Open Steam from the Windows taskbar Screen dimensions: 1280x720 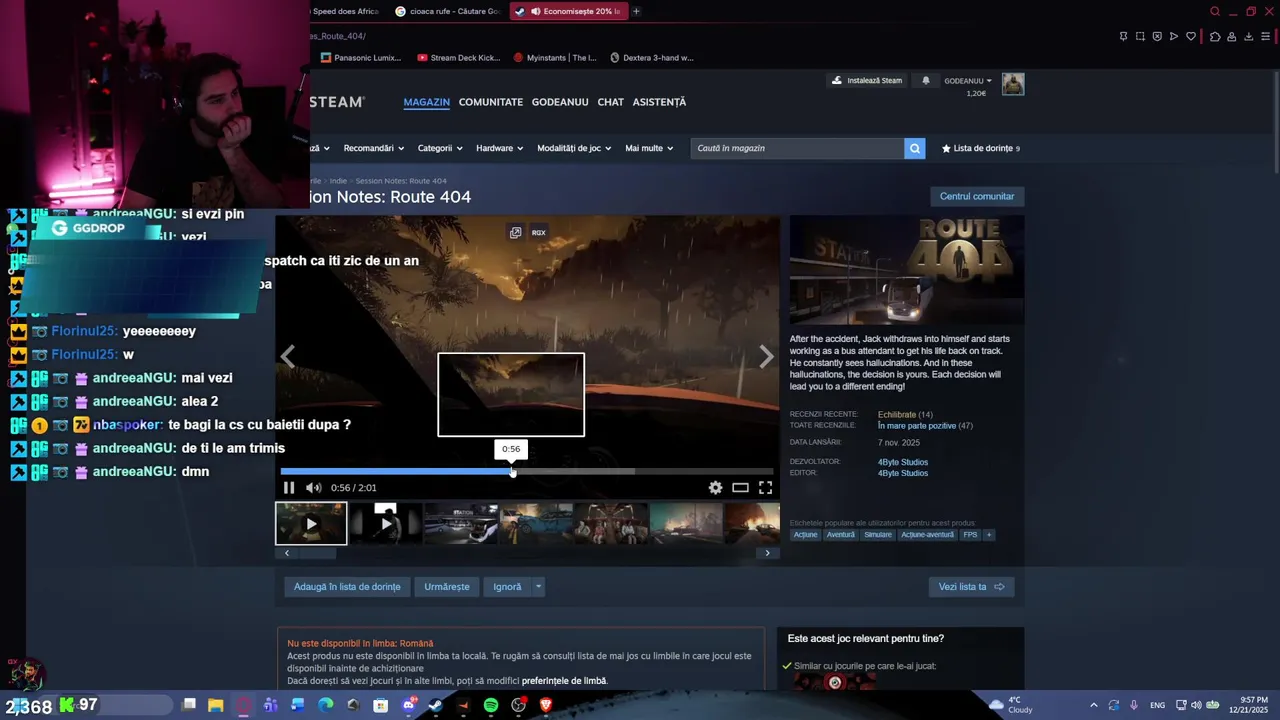click(x=436, y=705)
